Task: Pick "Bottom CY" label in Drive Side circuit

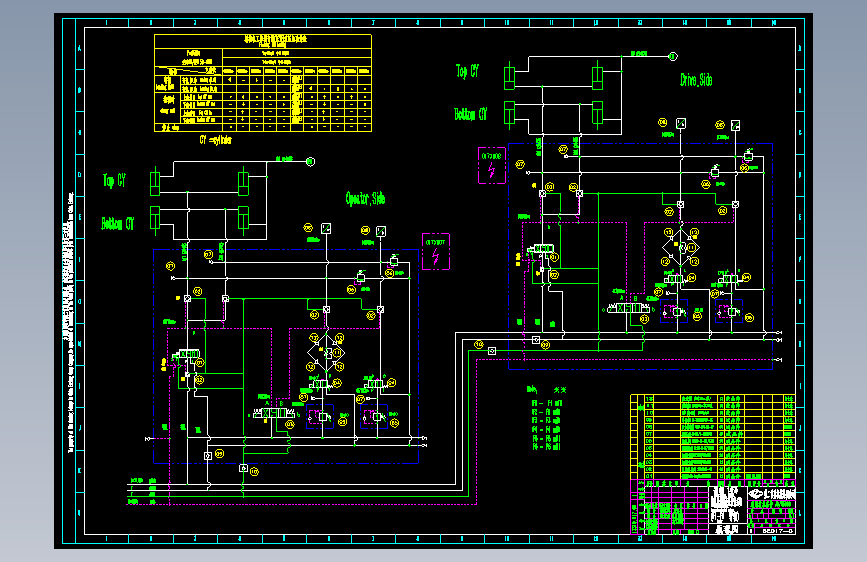Action: coord(471,115)
